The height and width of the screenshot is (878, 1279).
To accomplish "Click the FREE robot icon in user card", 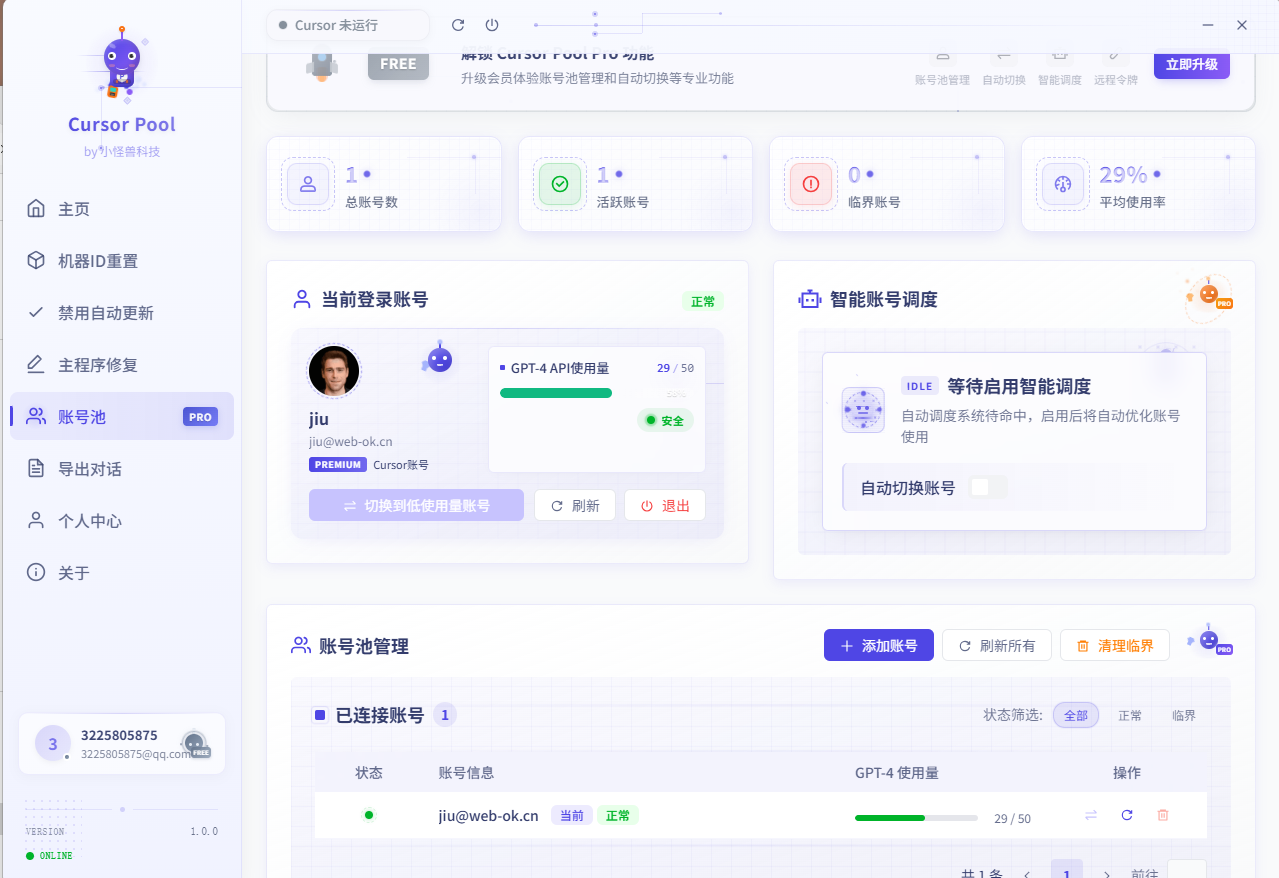I will tap(195, 744).
